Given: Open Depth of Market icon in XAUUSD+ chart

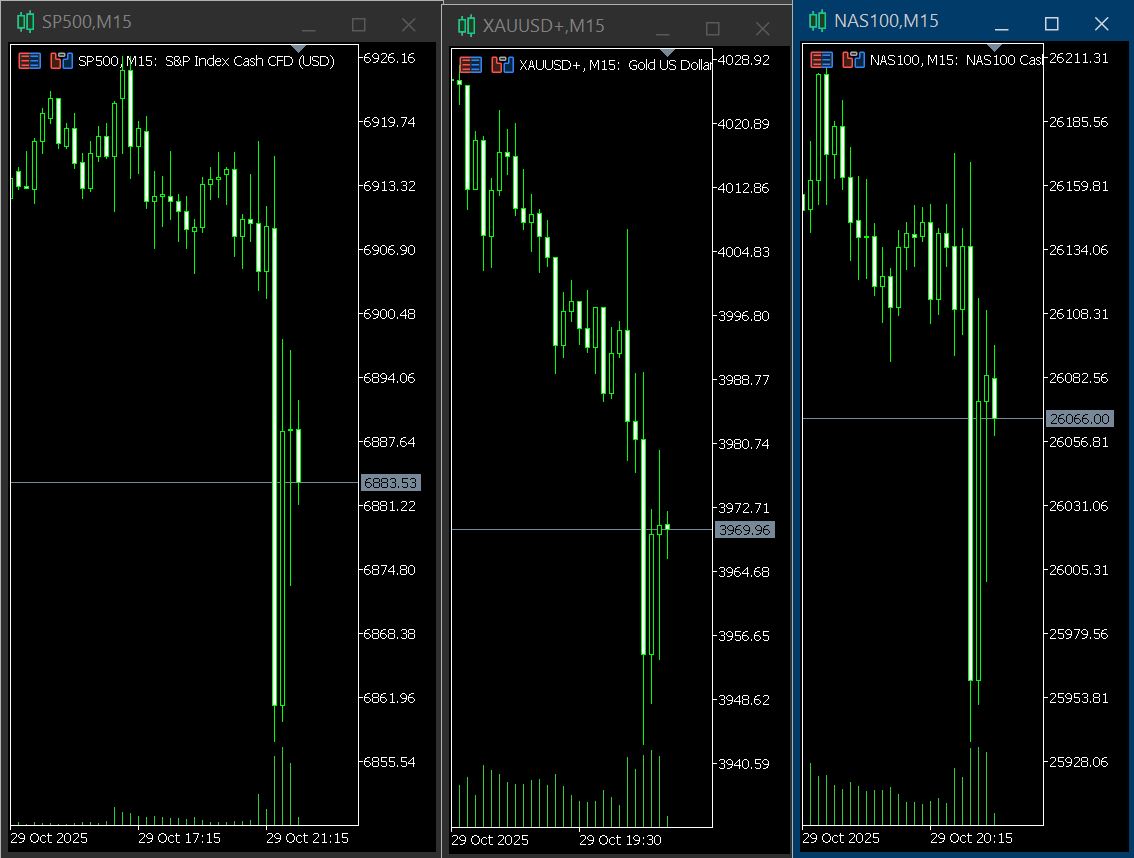Looking at the screenshot, I should [471, 65].
